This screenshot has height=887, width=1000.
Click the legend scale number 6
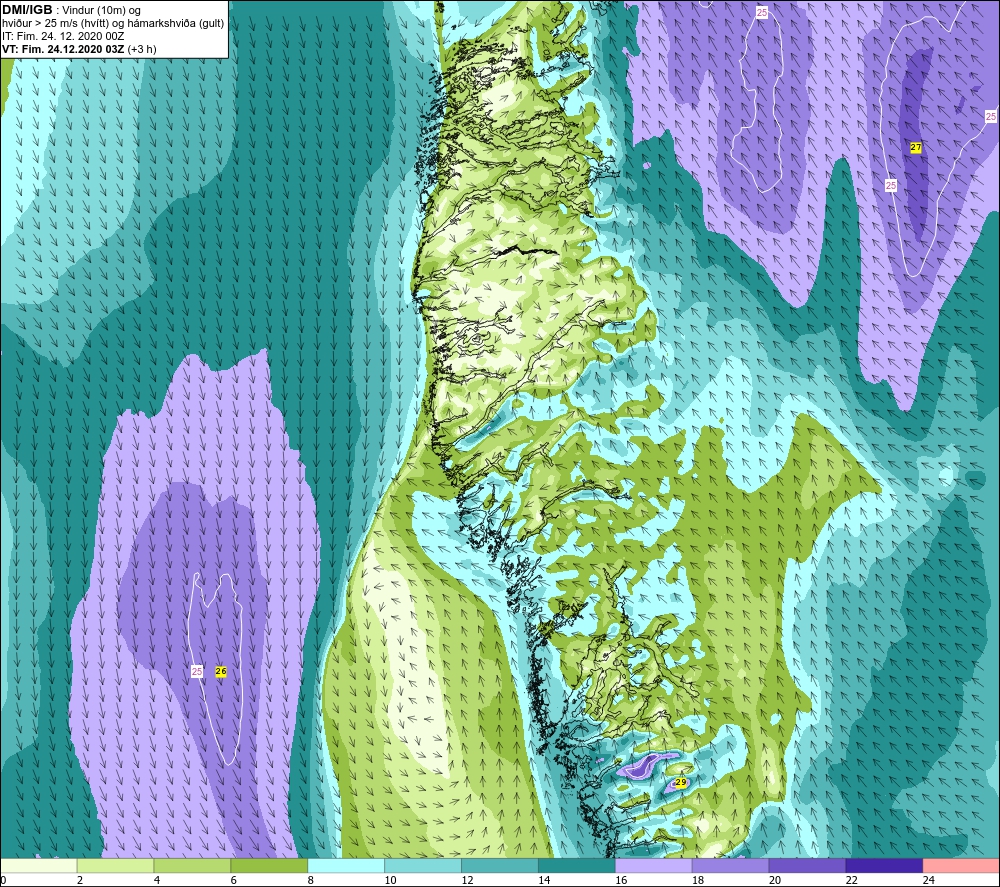coord(233,880)
